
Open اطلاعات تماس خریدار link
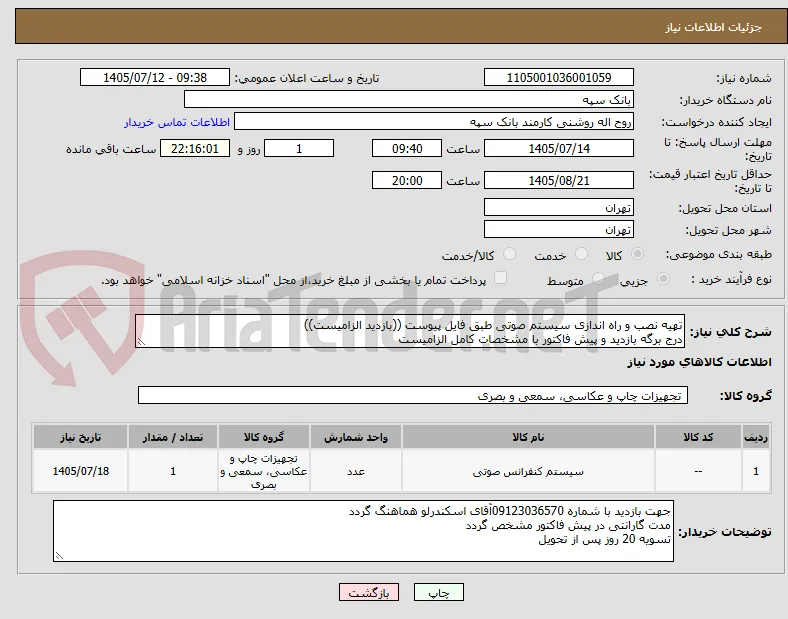(177, 122)
